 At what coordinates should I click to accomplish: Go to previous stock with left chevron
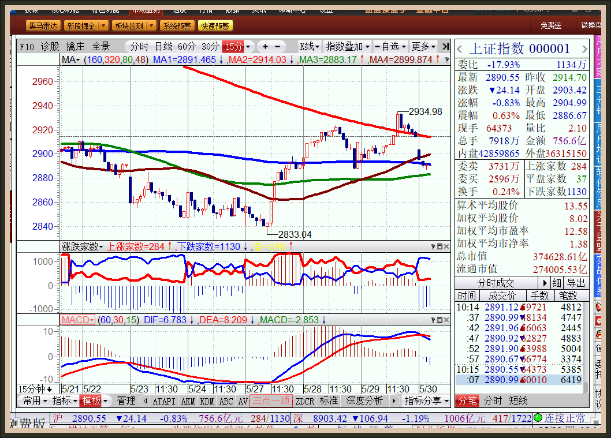point(460,49)
